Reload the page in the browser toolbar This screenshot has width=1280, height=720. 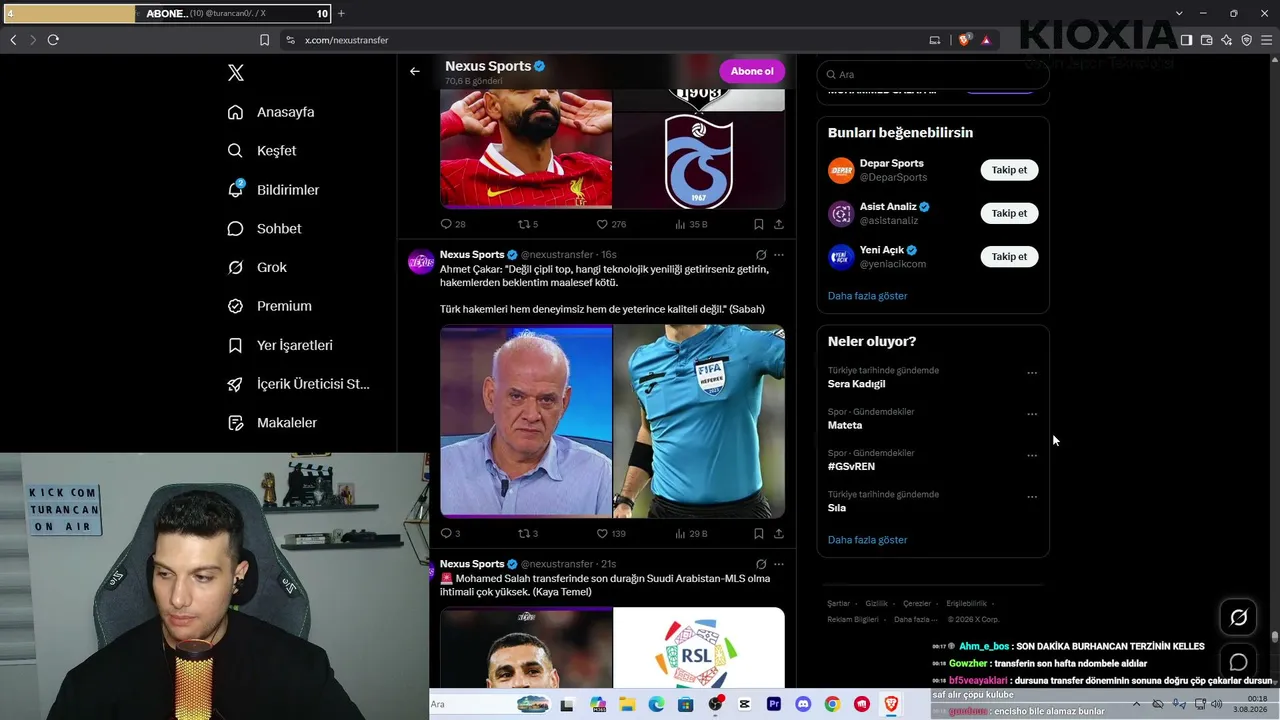point(53,40)
